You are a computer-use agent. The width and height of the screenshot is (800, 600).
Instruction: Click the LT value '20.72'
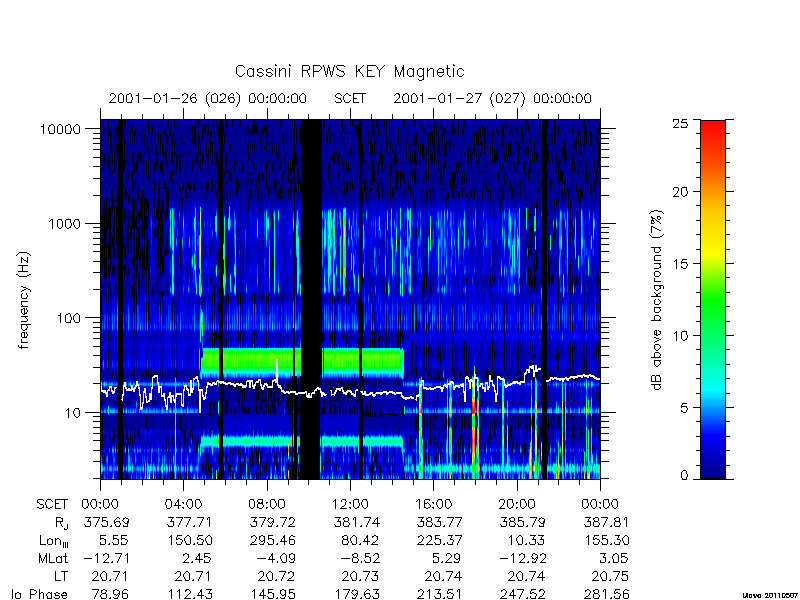278,577
